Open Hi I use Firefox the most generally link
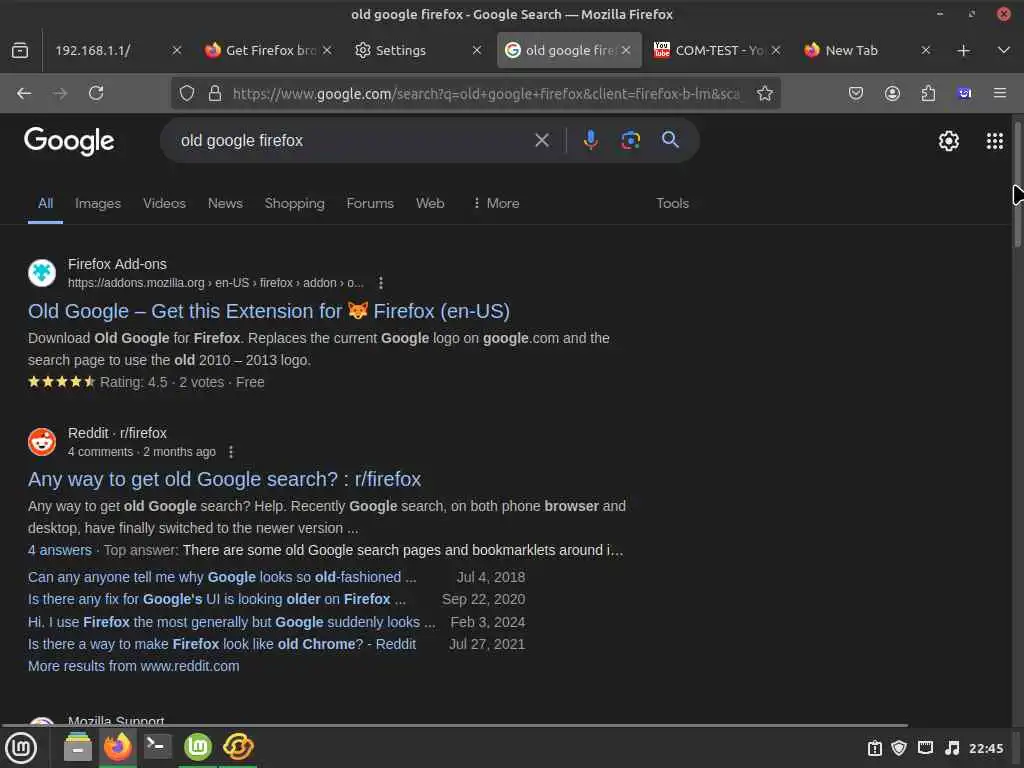This screenshot has width=1024, height=768. [231, 622]
